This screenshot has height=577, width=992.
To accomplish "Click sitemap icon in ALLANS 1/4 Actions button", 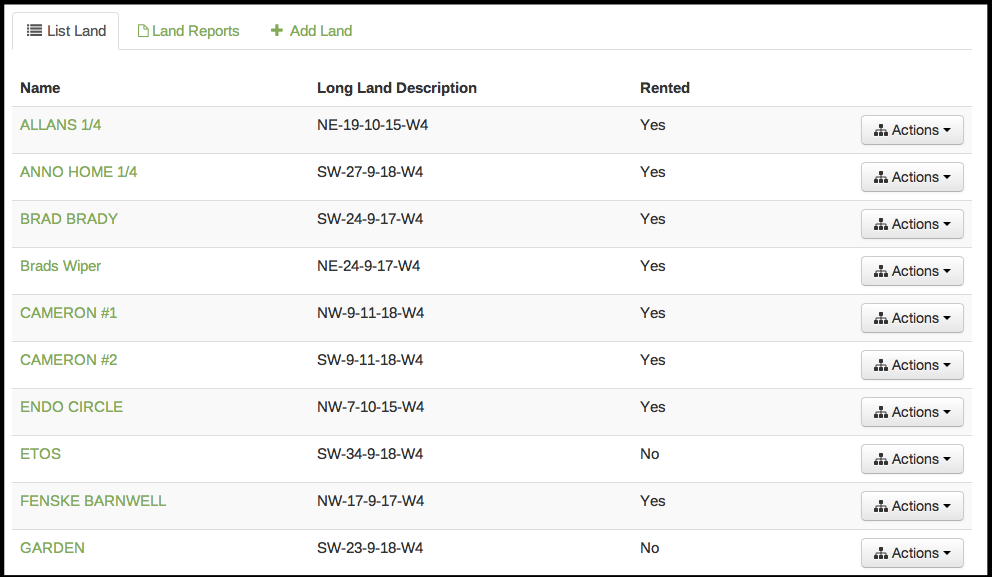I will pyautogui.click(x=881, y=131).
